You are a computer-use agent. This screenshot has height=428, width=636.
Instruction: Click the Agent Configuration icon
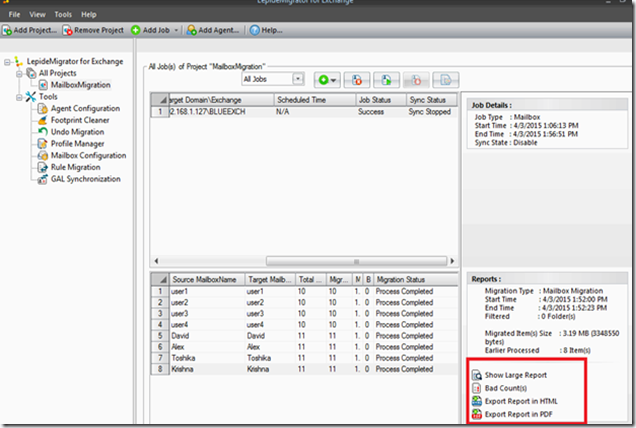click(43, 109)
